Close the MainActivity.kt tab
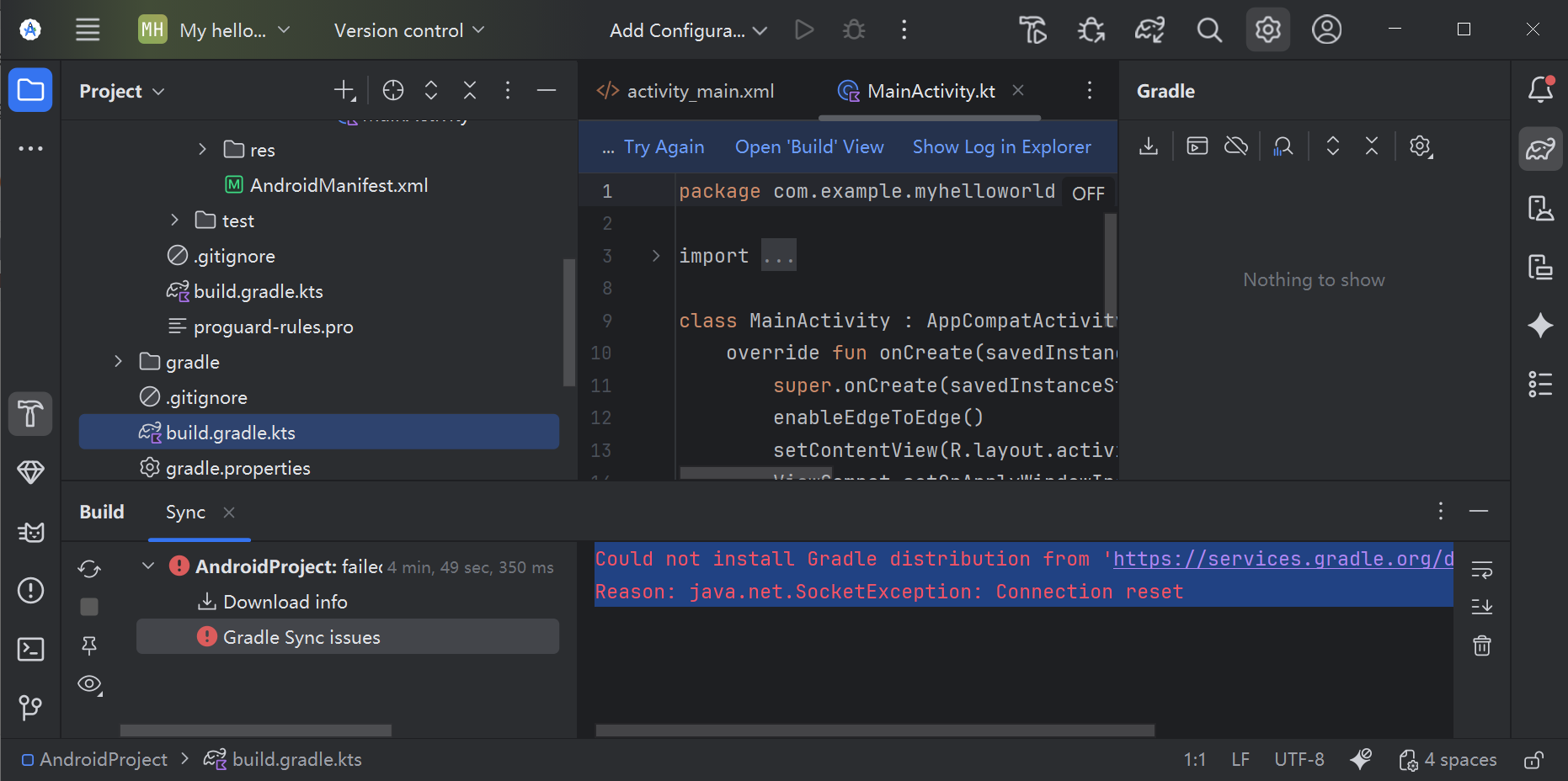 click(1018, 90)
